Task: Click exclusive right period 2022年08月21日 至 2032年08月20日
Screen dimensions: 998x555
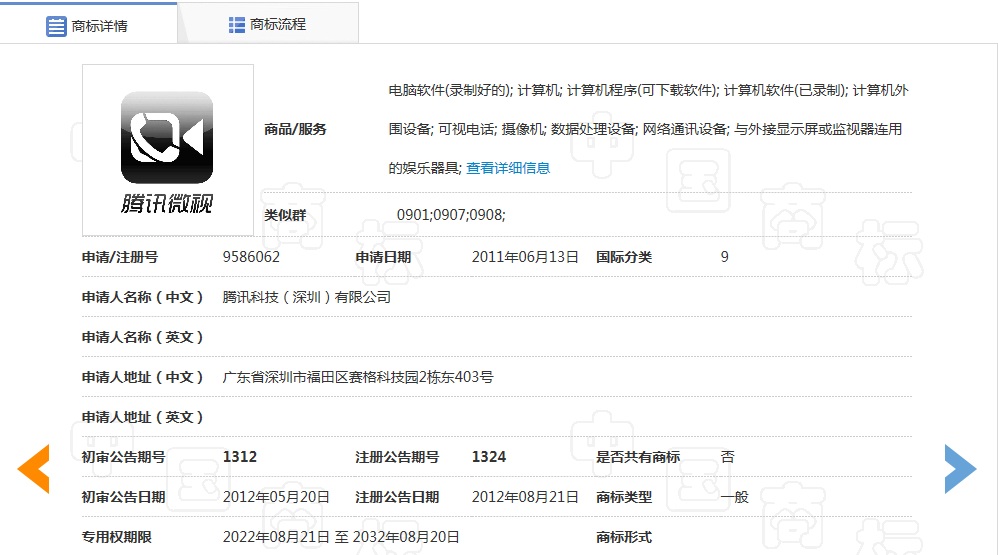Action: click(x=341, y=537)
